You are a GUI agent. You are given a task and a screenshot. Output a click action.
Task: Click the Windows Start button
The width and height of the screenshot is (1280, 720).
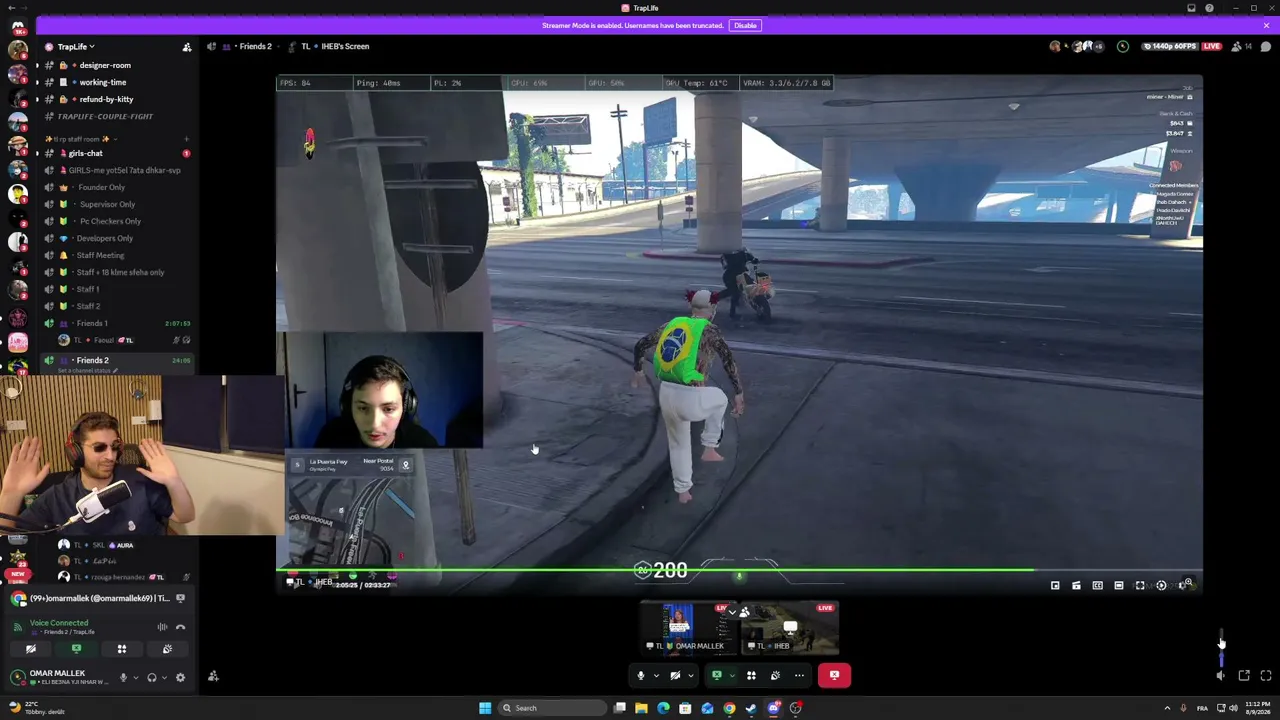(x=485, y=708)
